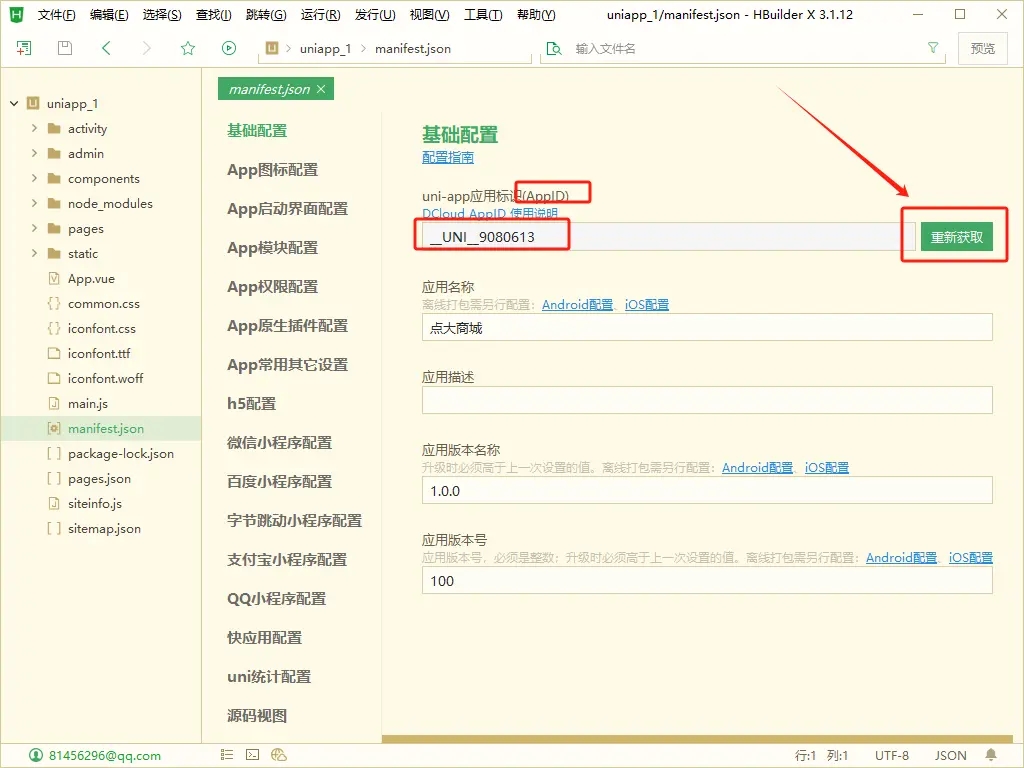Click the 应用描述 input field

(x=706, y=400)
